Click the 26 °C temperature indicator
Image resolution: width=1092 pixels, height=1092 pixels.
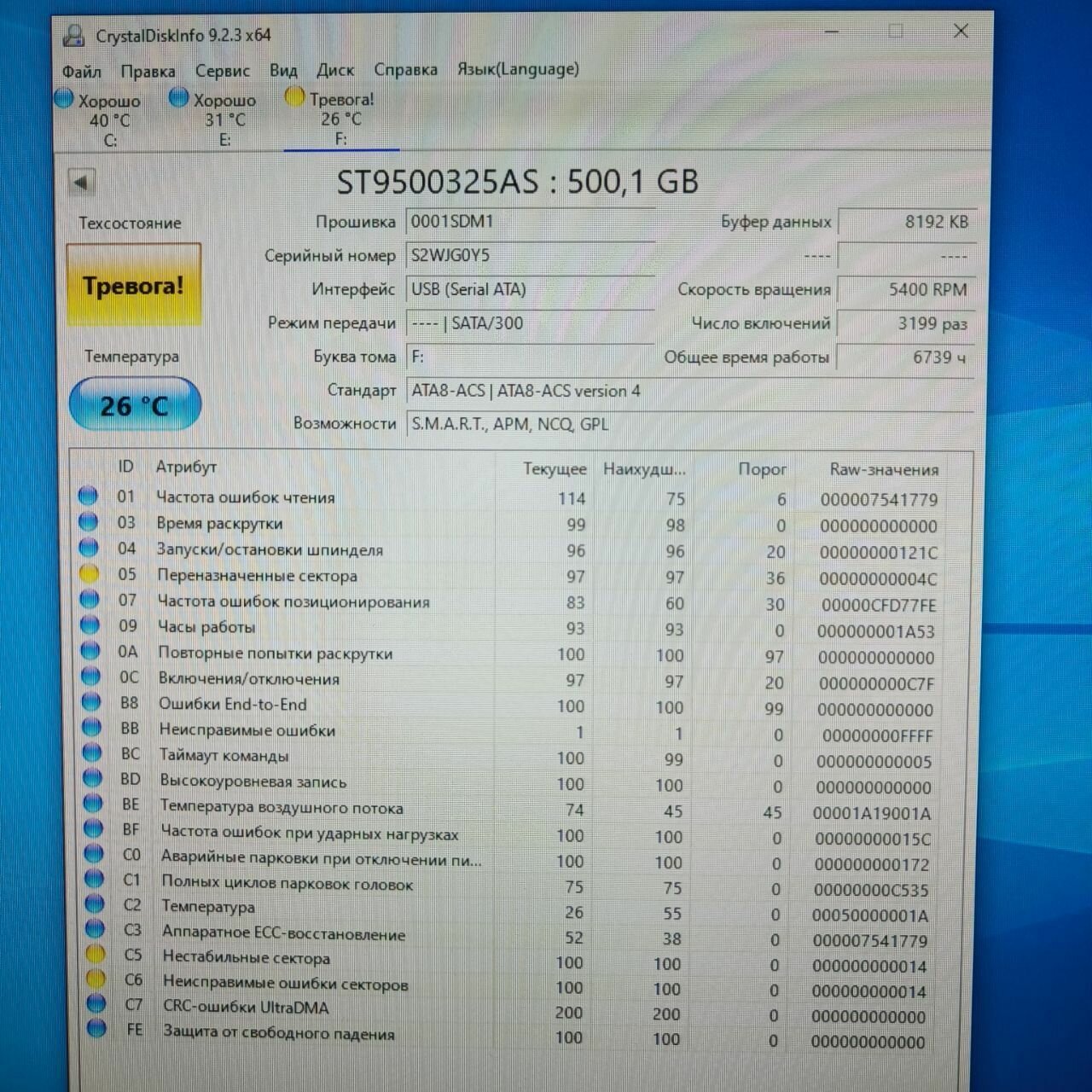click(135, 405)
